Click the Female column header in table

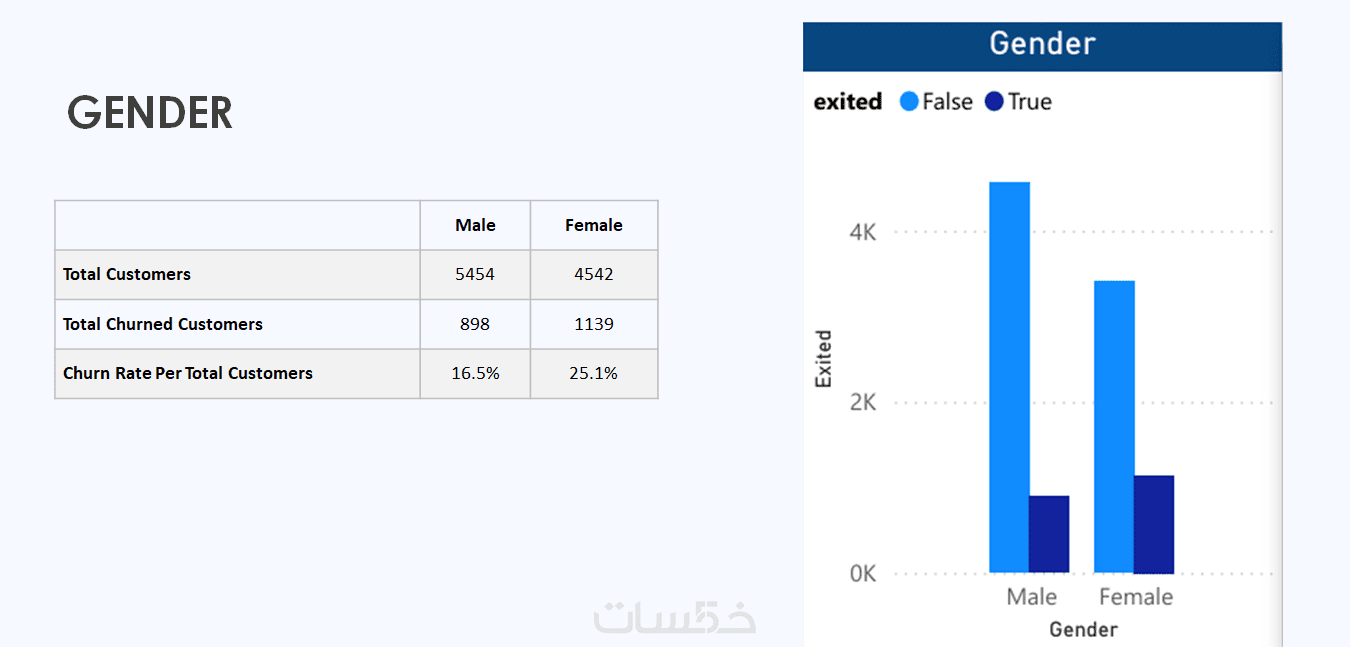[x=594, y=225]
